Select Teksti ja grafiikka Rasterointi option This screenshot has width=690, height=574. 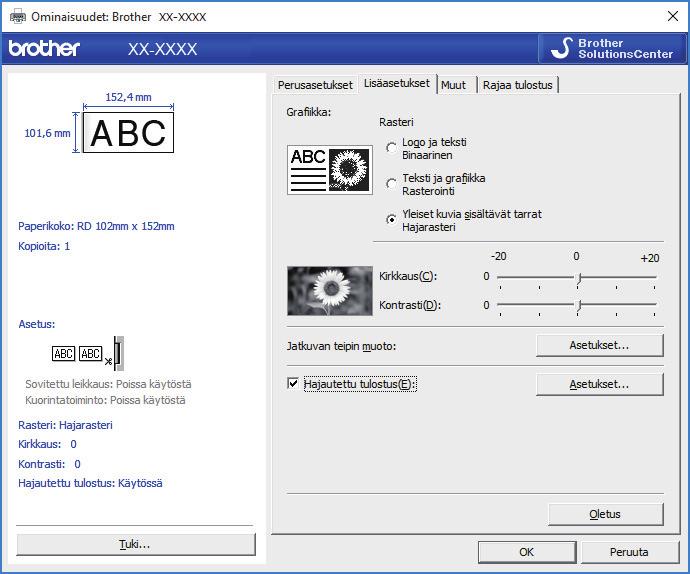[x=391, y=184]
